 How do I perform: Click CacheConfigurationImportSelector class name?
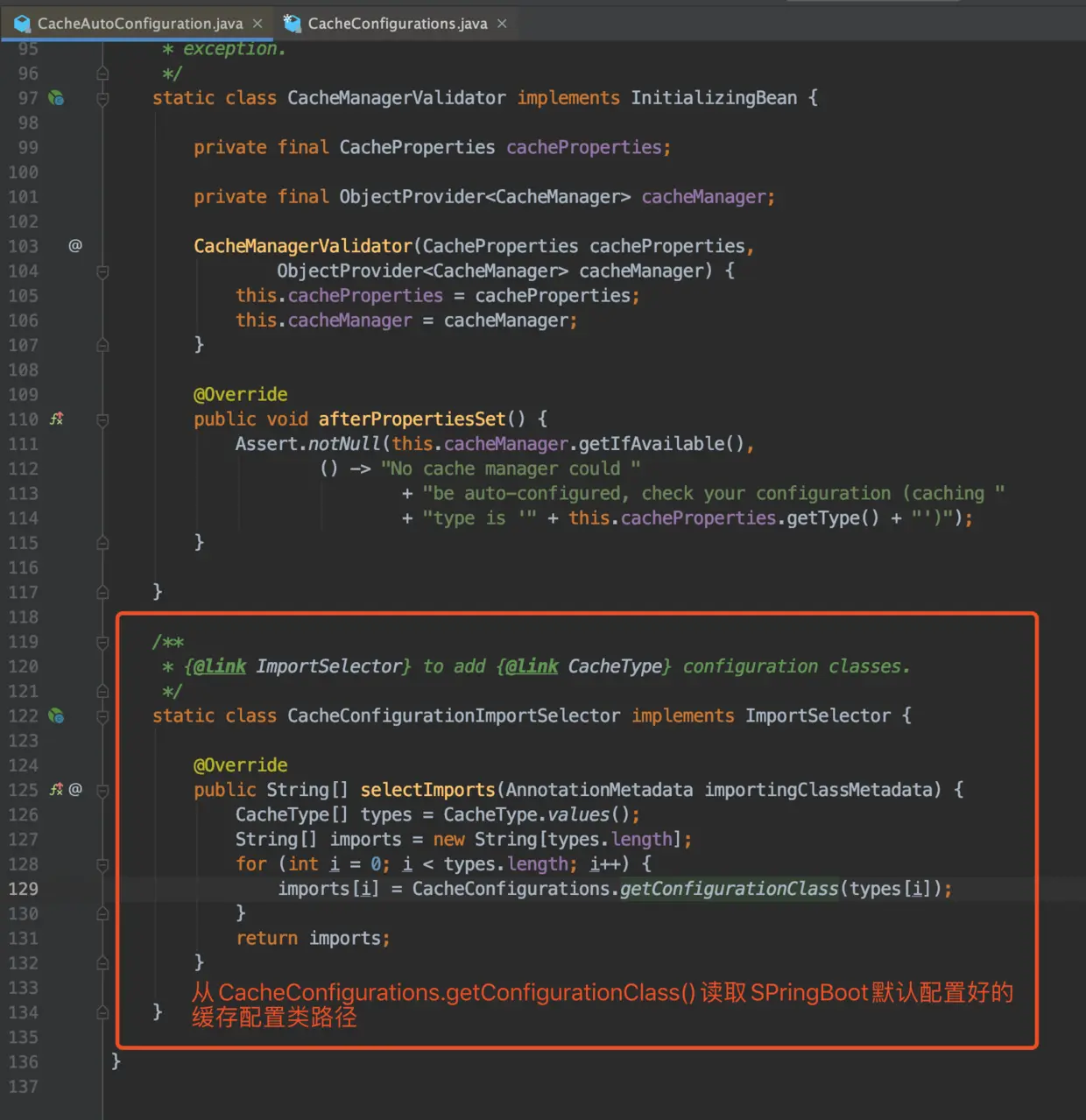pos(454,716)
